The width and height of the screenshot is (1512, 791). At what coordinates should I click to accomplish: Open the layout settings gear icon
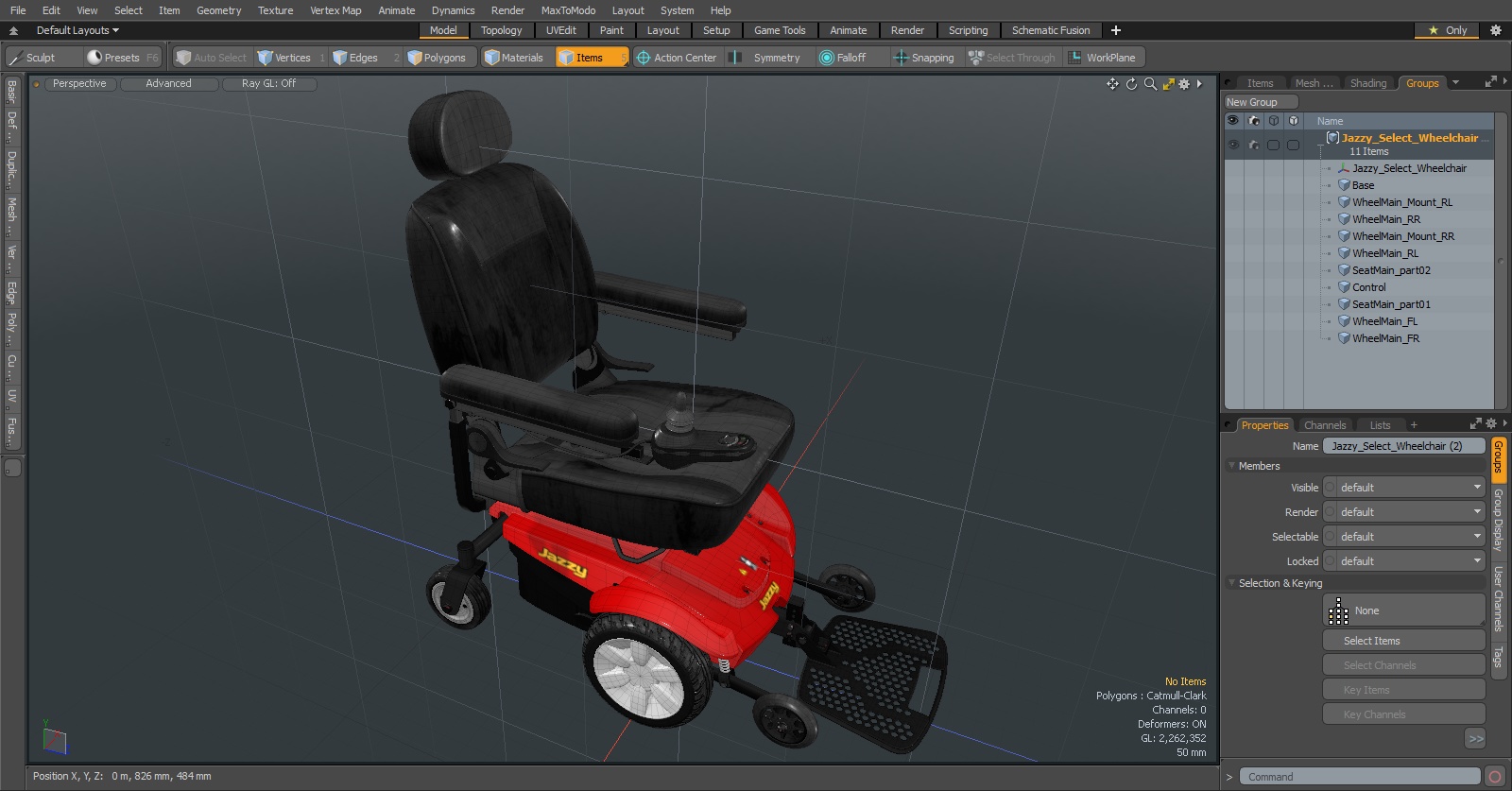(1496, 30)
